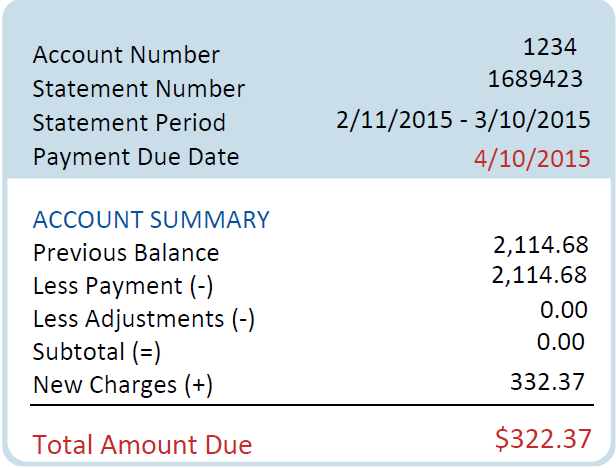This screenshot has height=468, width=616.
Task: Click the Previous Balance label
Action: coord(126,253)
